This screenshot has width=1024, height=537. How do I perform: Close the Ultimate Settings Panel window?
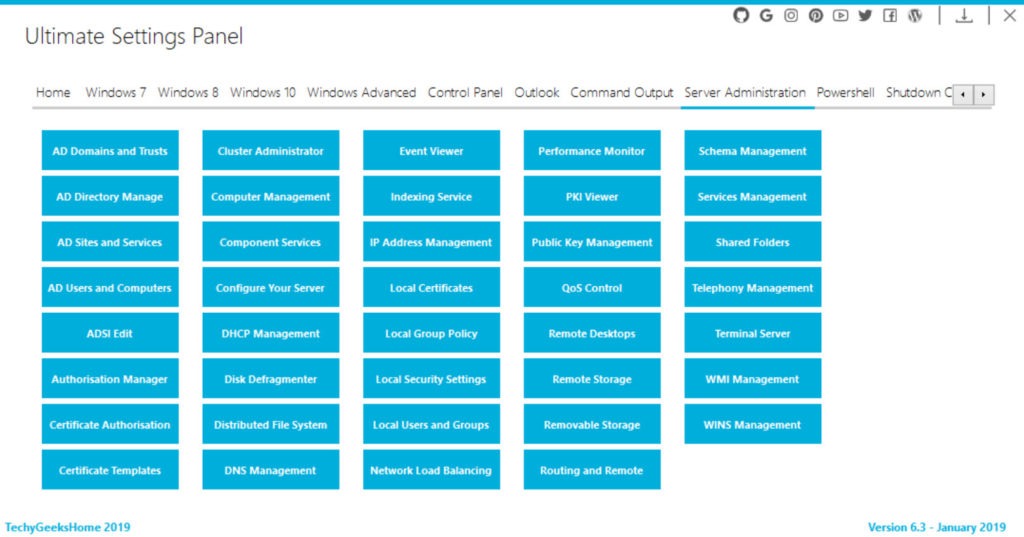coord(1010,15)
